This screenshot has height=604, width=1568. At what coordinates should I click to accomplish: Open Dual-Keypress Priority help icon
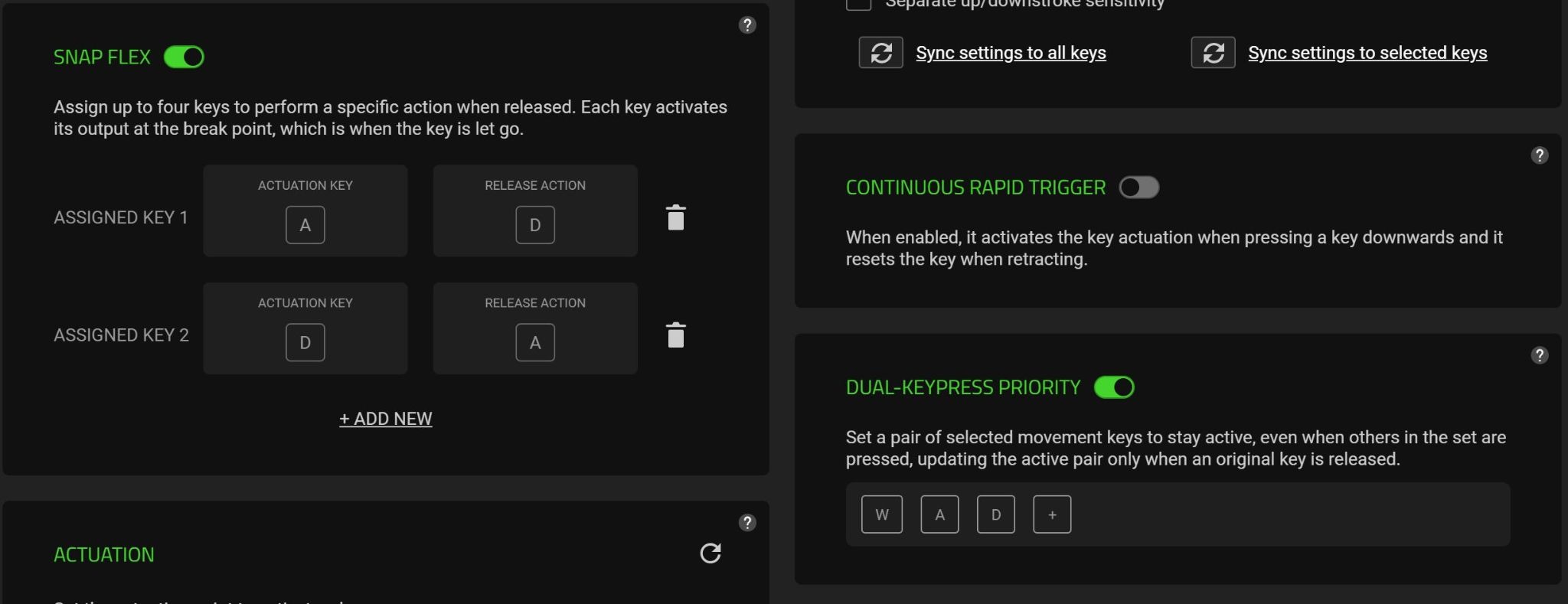(x=1540, y=355)
